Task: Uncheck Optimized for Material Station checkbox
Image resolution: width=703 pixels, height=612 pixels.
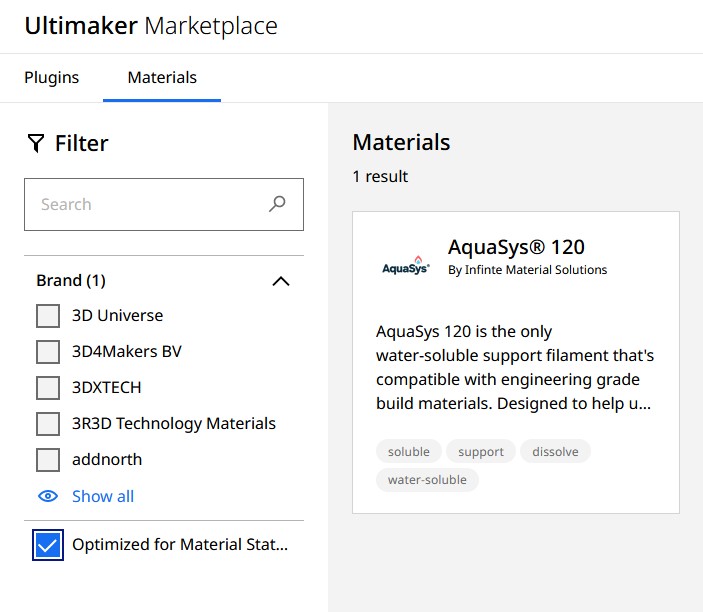Action: (x=48, y=545)
